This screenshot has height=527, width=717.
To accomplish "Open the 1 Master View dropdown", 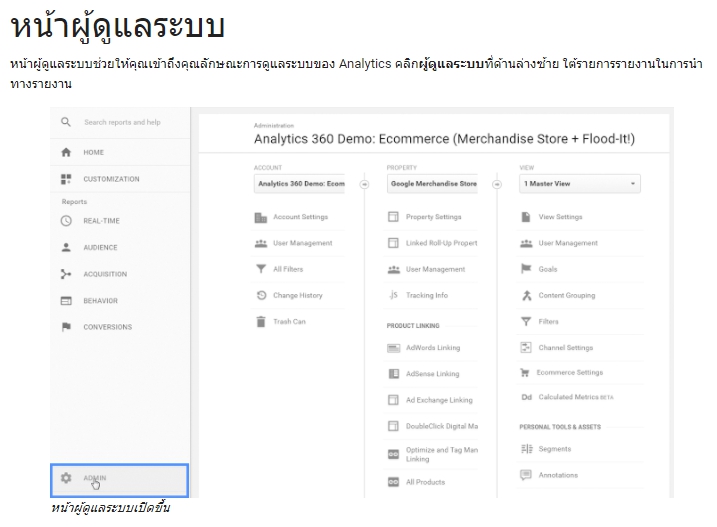I will point(580,184).
